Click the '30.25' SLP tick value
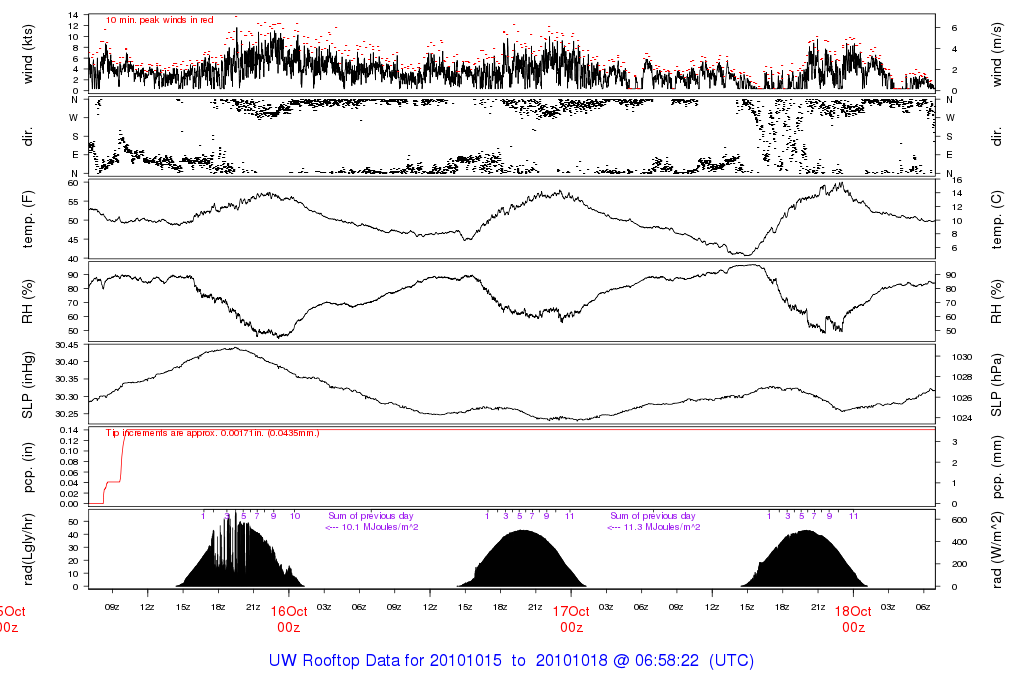This screenshot has width=1024, height=700. click(68, 414)
